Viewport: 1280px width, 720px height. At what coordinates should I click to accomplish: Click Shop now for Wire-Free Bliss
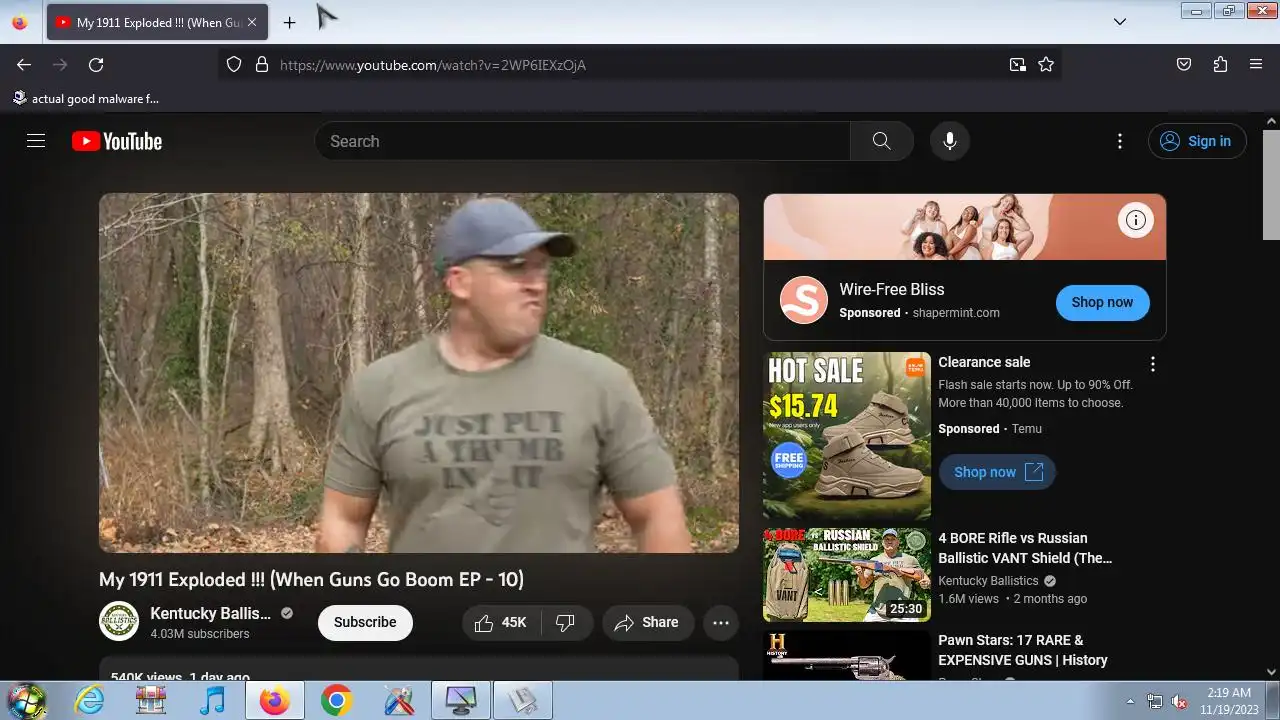1102,302
